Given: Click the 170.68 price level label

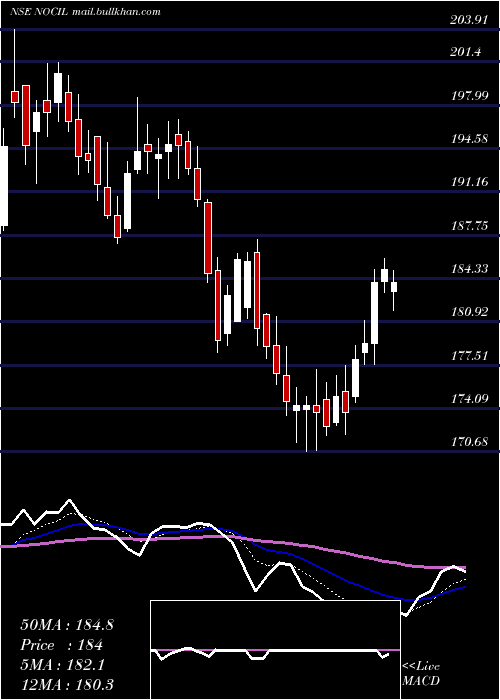Looking at the screenshot, I should [x=469, y=442].
